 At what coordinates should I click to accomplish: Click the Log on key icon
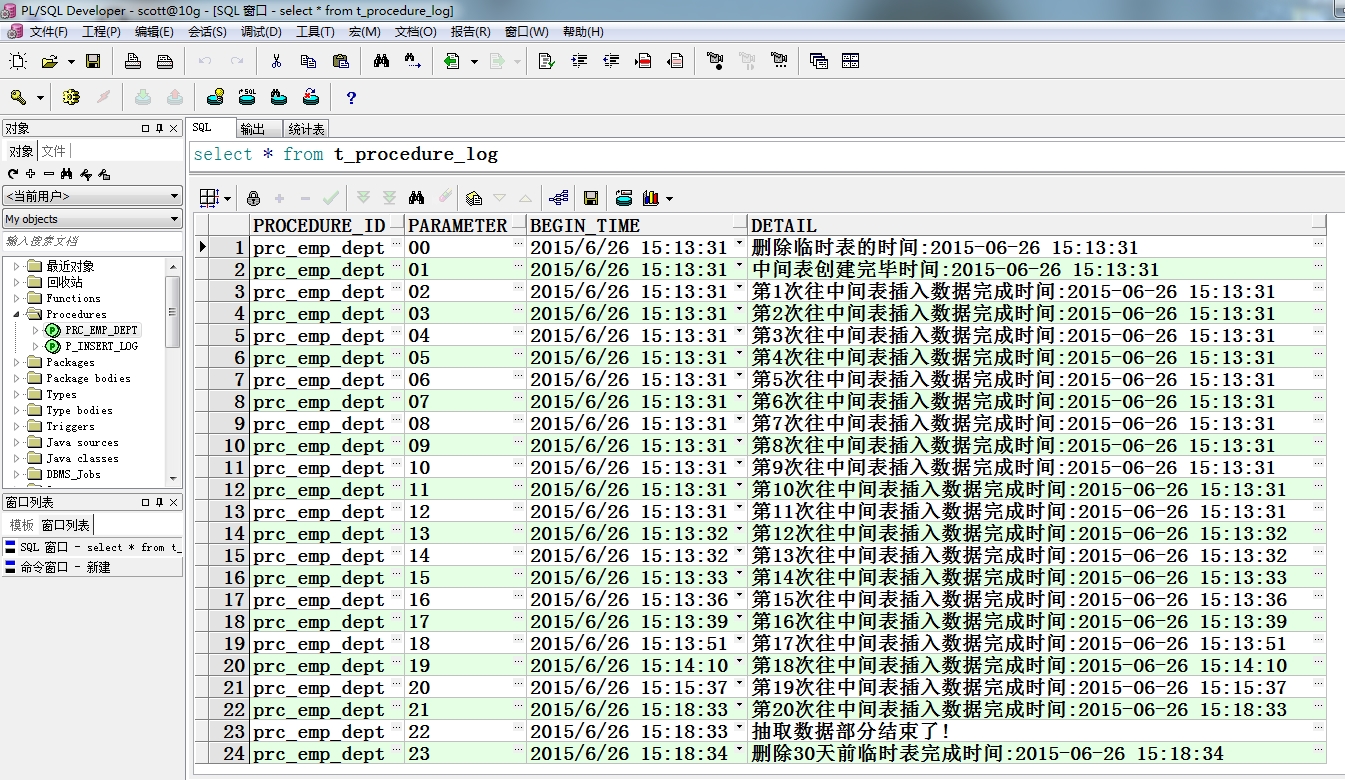[x=18, y=98]
